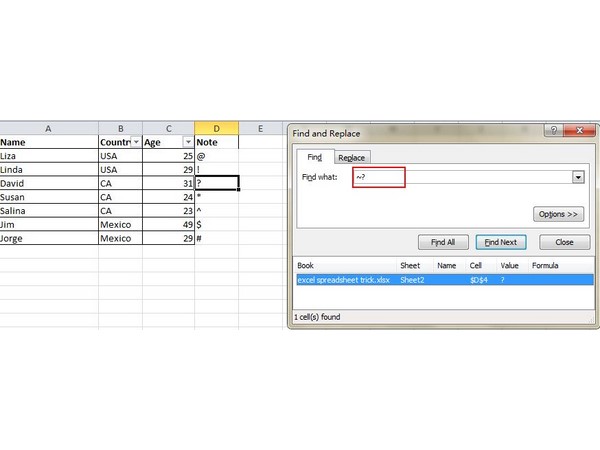The width and height of the screenshot is (600, 450).
Task: Select the Note header cell
Action: [217, 142]
